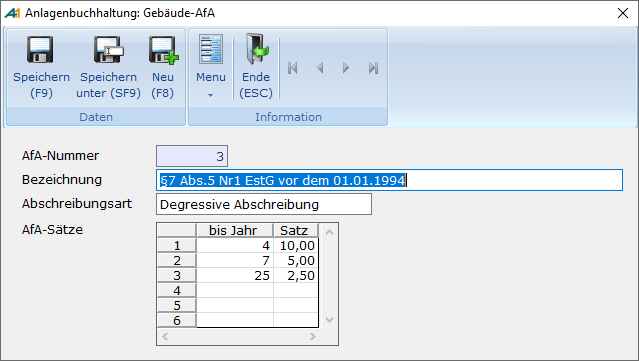Viewport: 639px width, 361px height.
Task: Select the 'Satz' column header
Action: coord(296,230)
